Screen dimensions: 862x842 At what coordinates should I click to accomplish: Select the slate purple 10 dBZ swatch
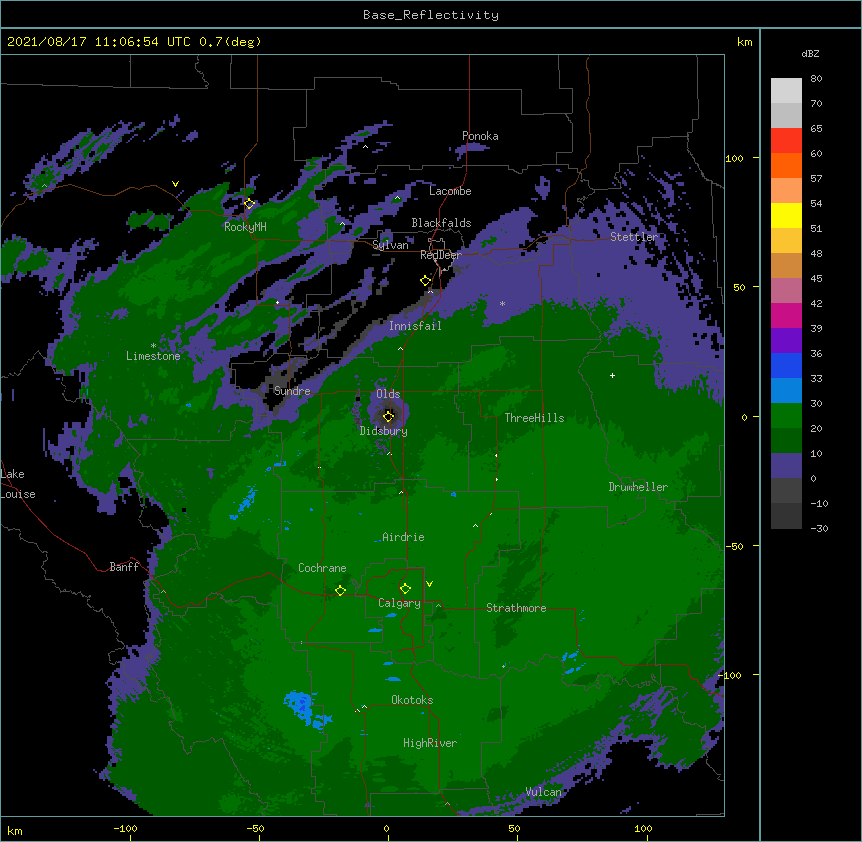coord(786,466)
